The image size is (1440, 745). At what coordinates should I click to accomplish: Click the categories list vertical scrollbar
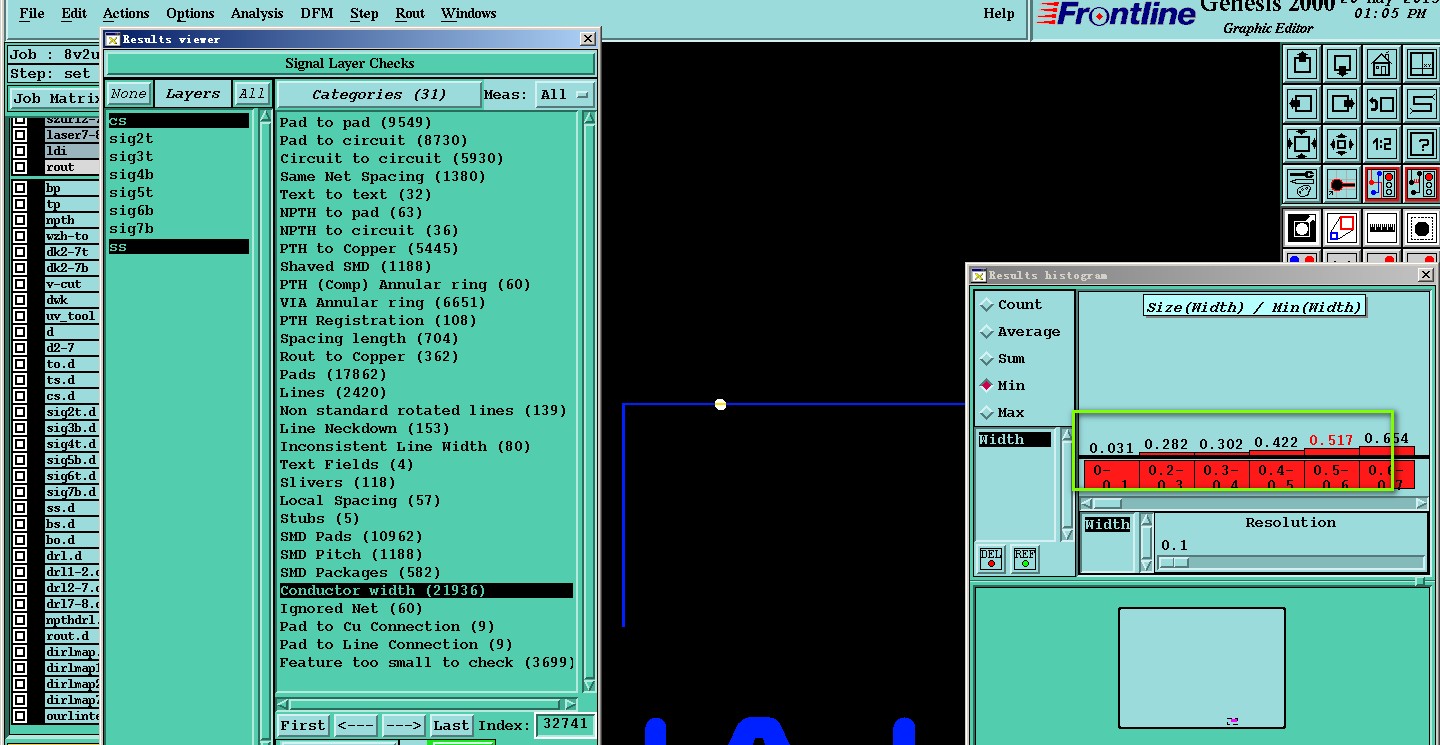click(588, 400)
